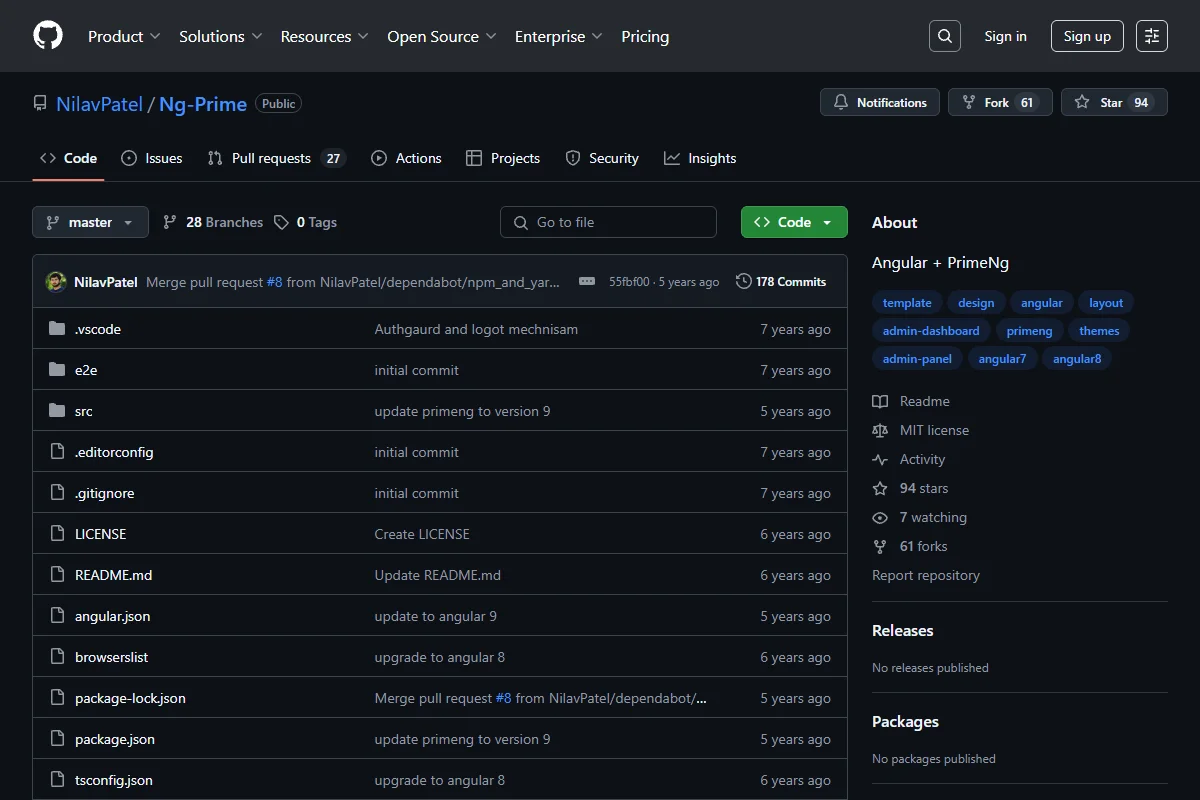Open the accessibility settings icon beside Sign up
Screen dimensions: 1200x800
click(x=1152, y=36)
